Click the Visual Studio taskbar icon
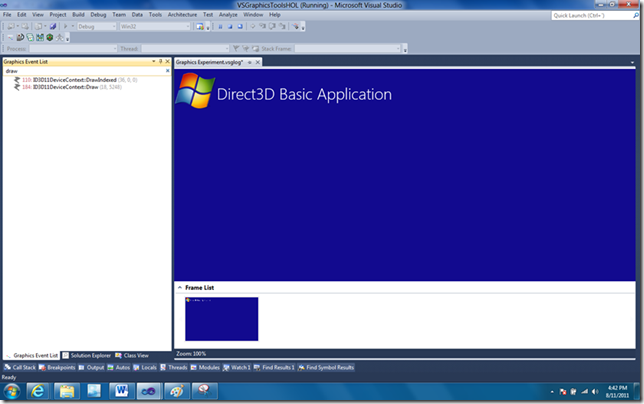 click(x=149, y=391)
